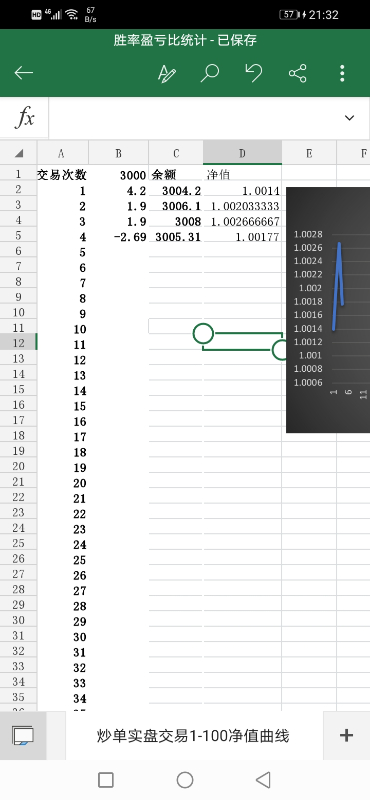Image resolution: width=370 pixels, height=800 pixels.
Task: Select row 12 header
Action: [x=18, y=343]
